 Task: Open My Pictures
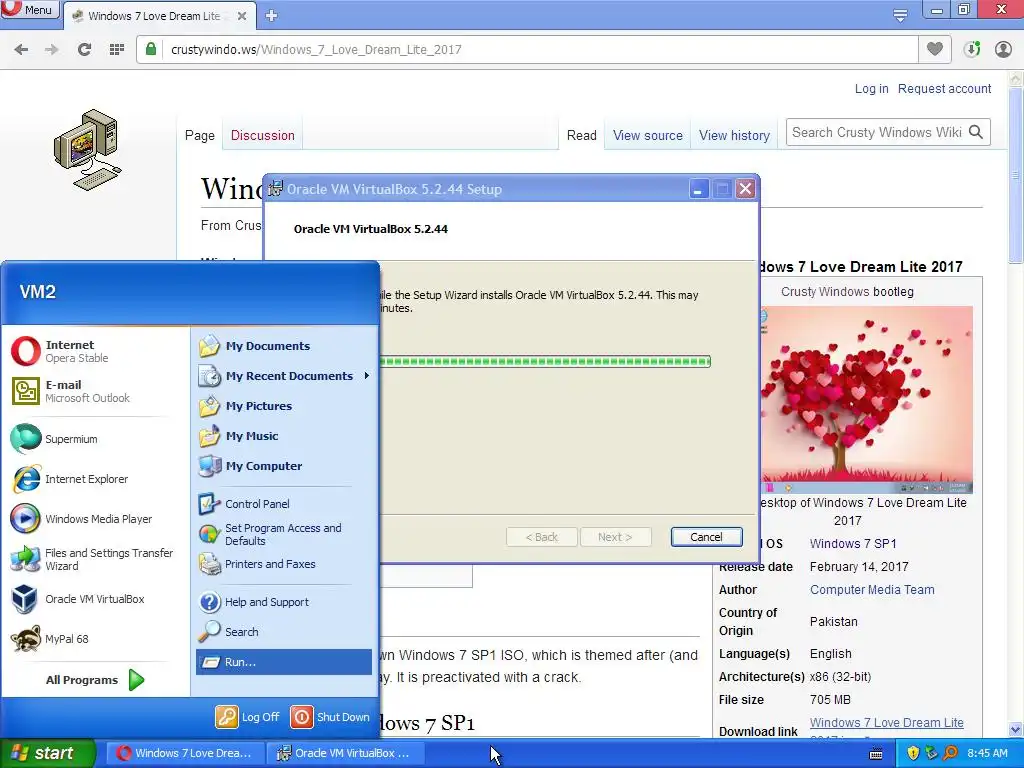point(284,406)
